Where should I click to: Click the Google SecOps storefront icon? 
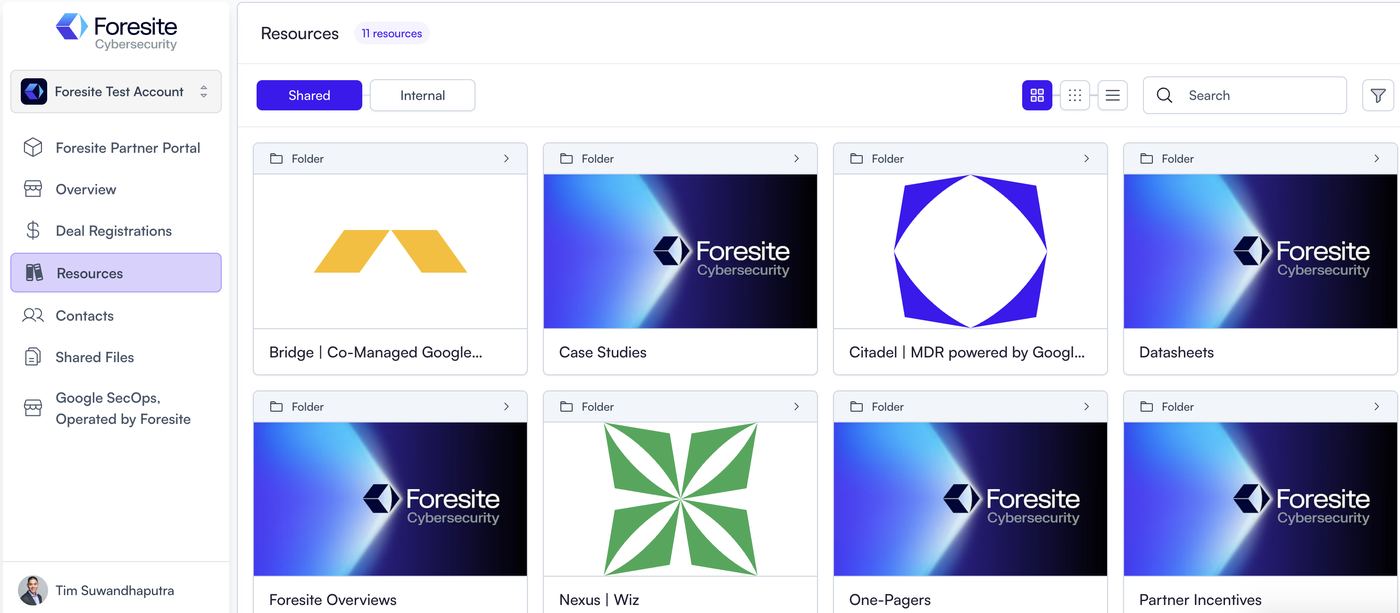[x=33, y=408]
